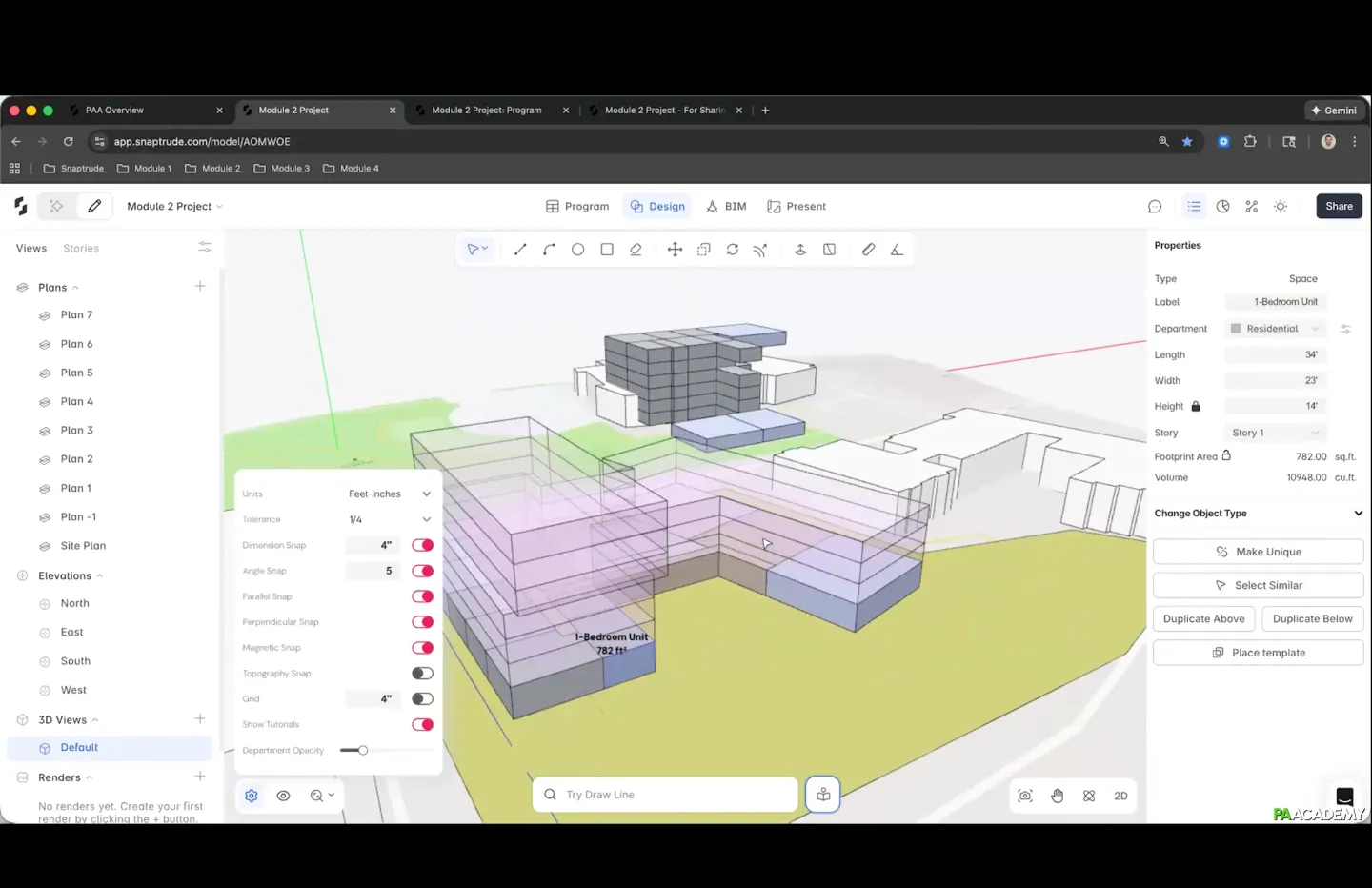Turn on the Grid toggle
Viewport: 1372px width, 888px height.
[x=422, y=698]
